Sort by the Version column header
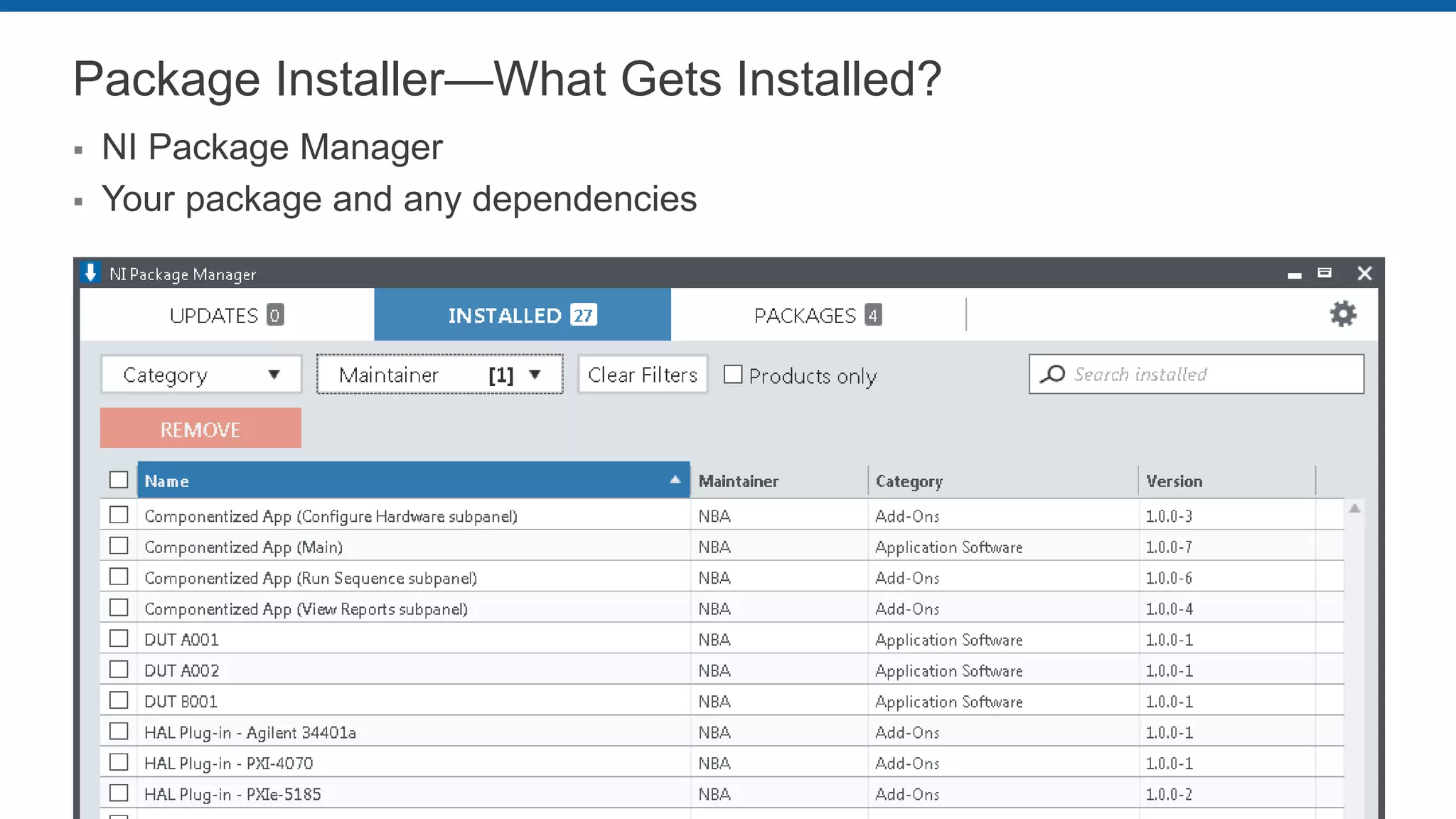This screenshot has height=819, width=1456. (x=1227, y=481)
